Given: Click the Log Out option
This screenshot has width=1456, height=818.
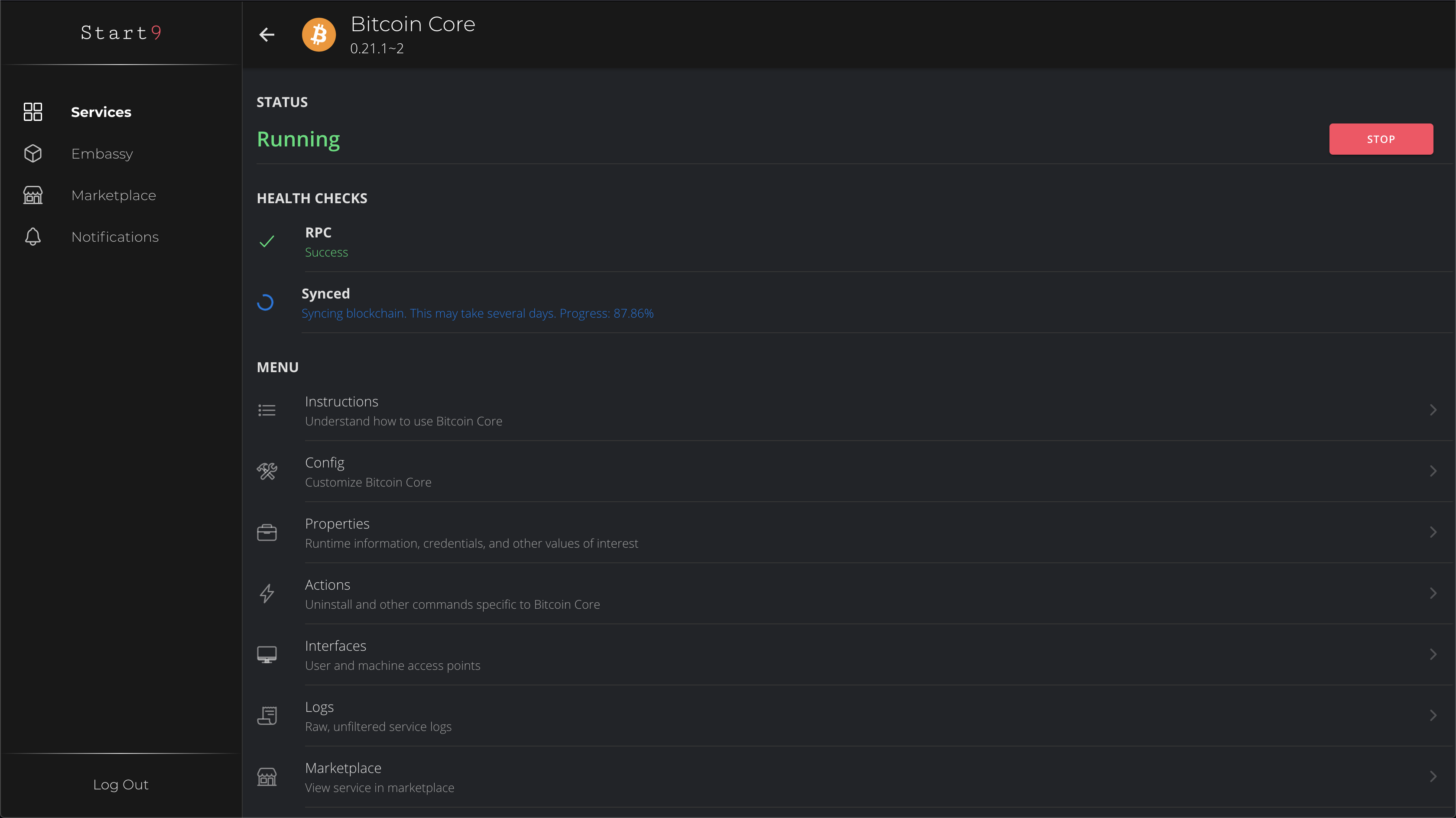Looking at the screenshot, I should point(121,784).
